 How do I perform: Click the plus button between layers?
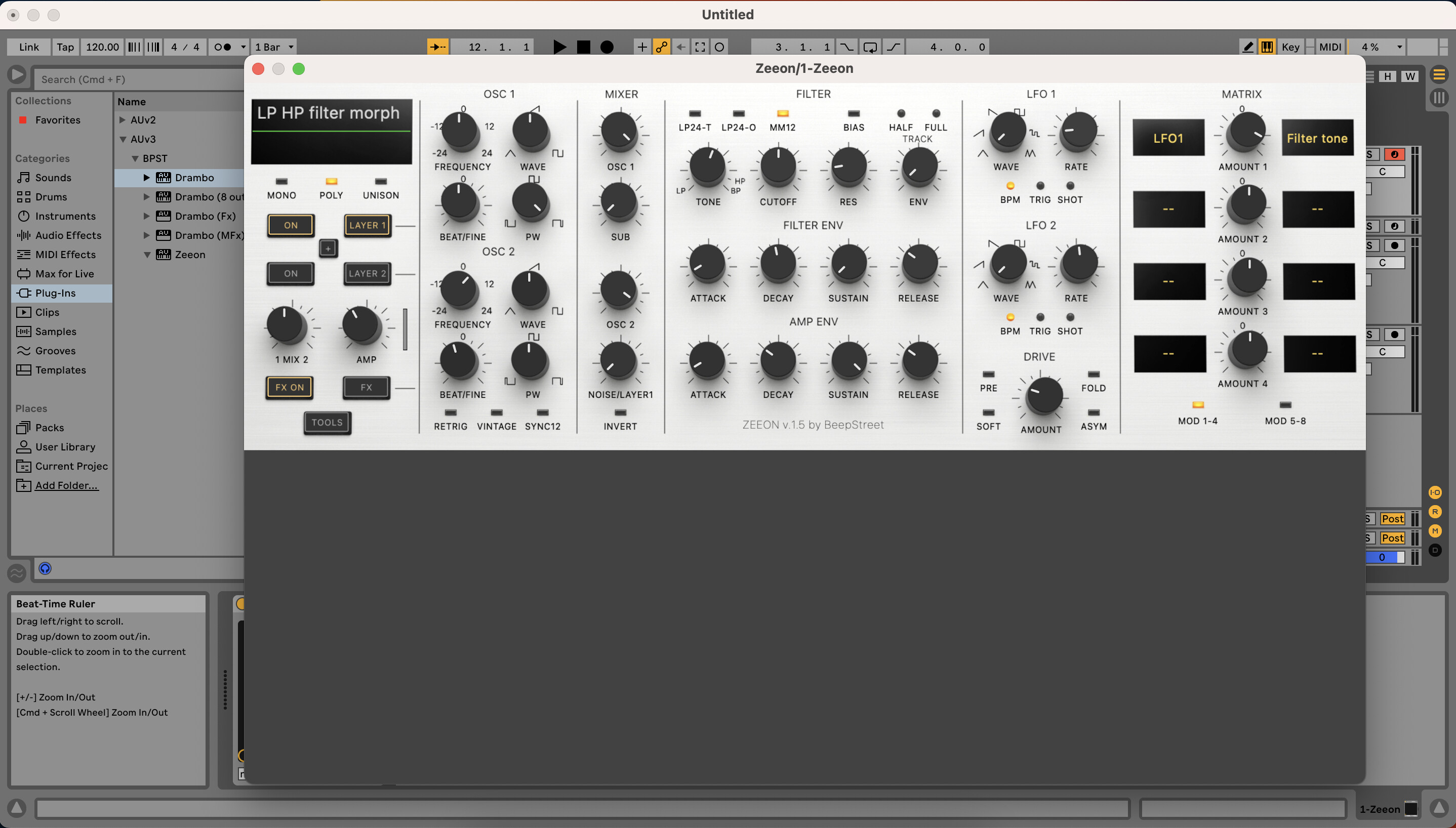(x=328, y=249)
